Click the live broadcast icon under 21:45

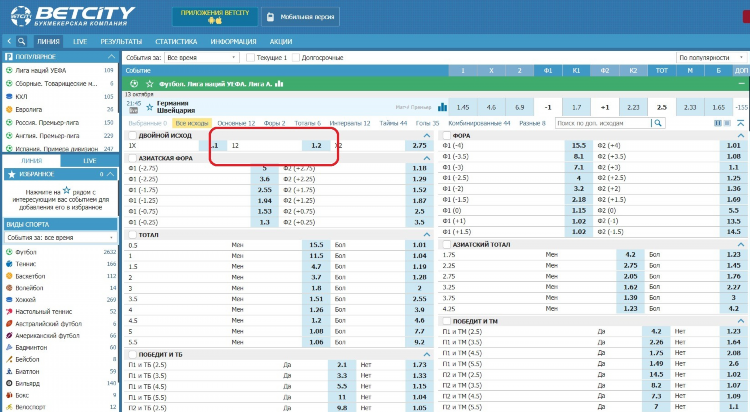click(x=133, y=111)
